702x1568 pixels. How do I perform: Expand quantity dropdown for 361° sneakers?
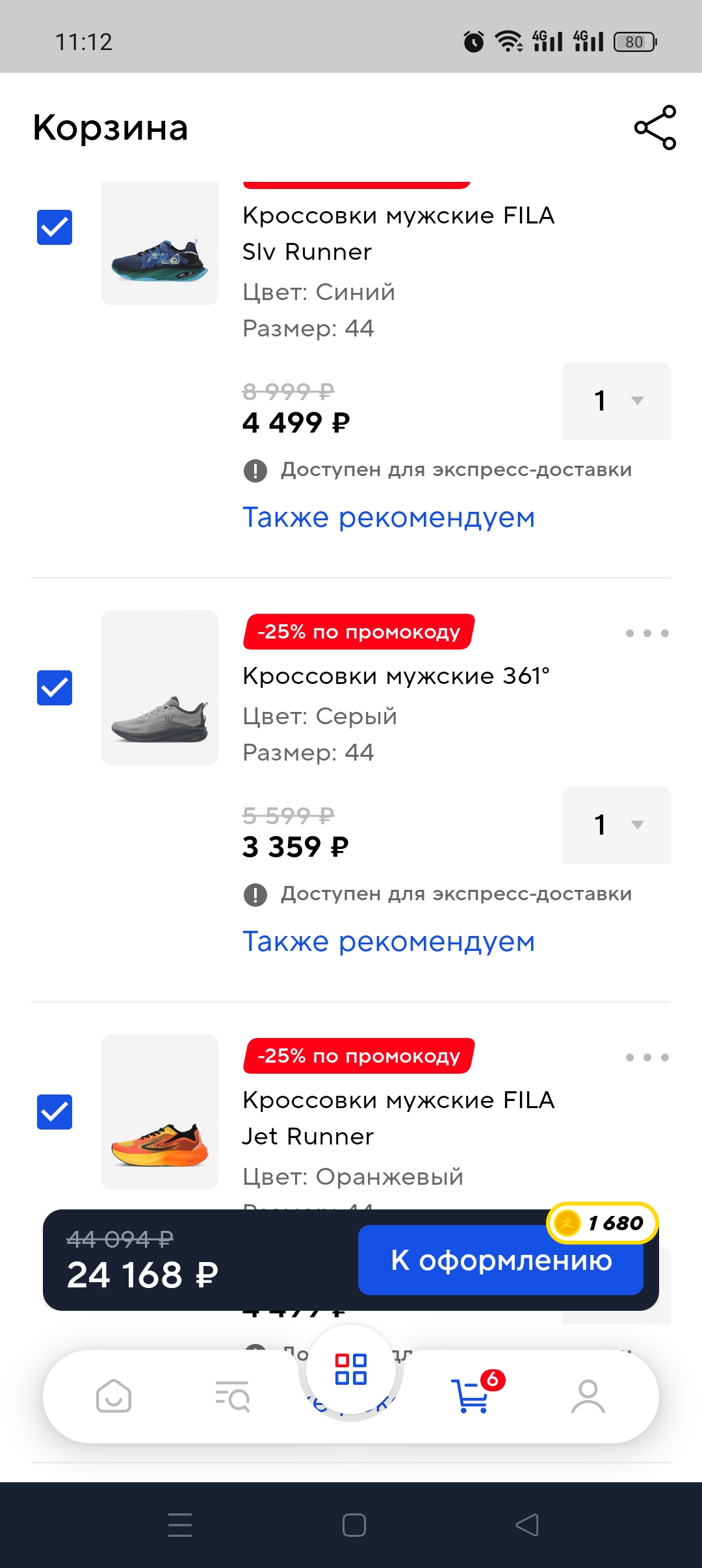[616, 825]
